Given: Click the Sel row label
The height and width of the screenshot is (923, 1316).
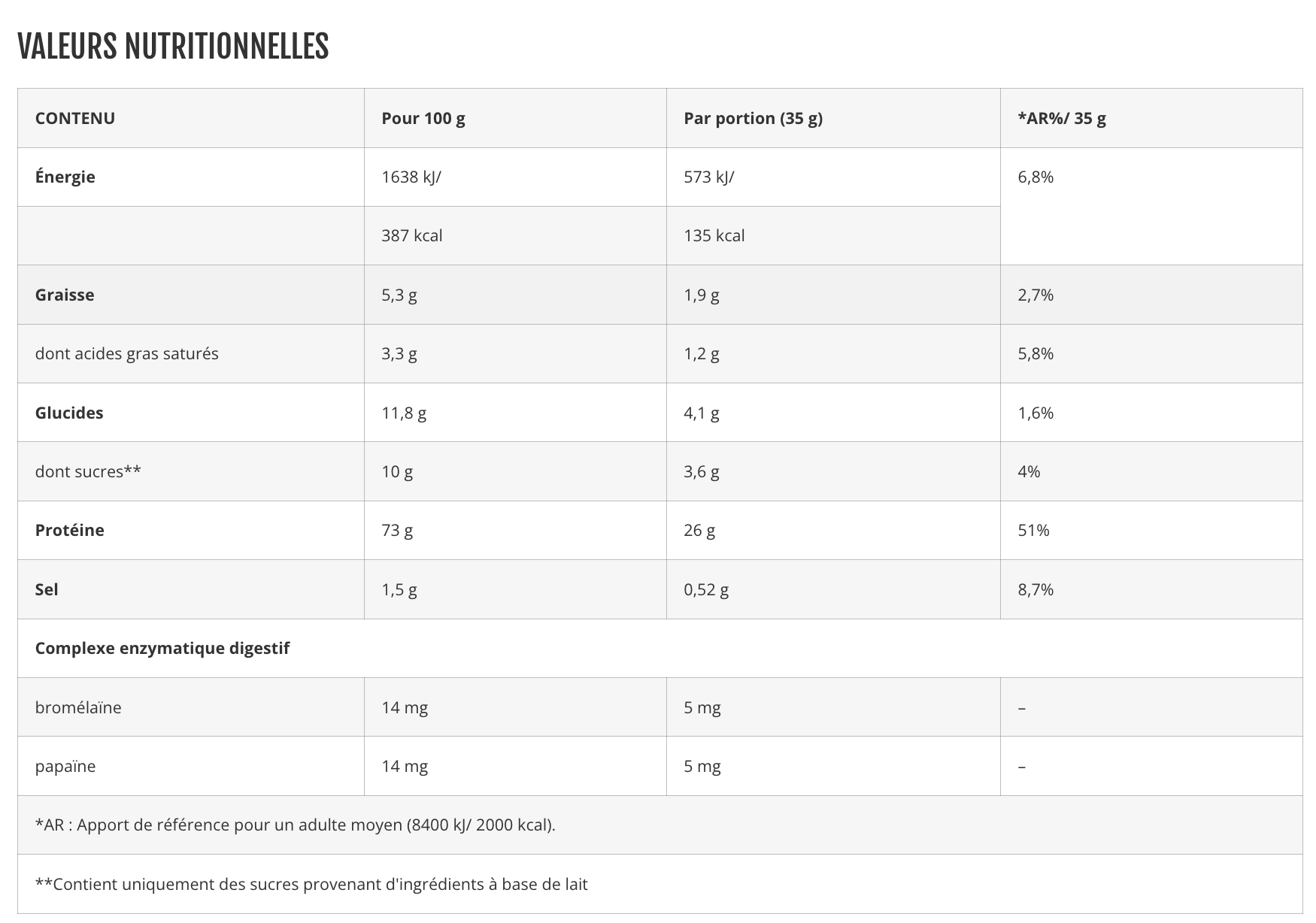Looking at the screenshot, I should pos(47,589).
